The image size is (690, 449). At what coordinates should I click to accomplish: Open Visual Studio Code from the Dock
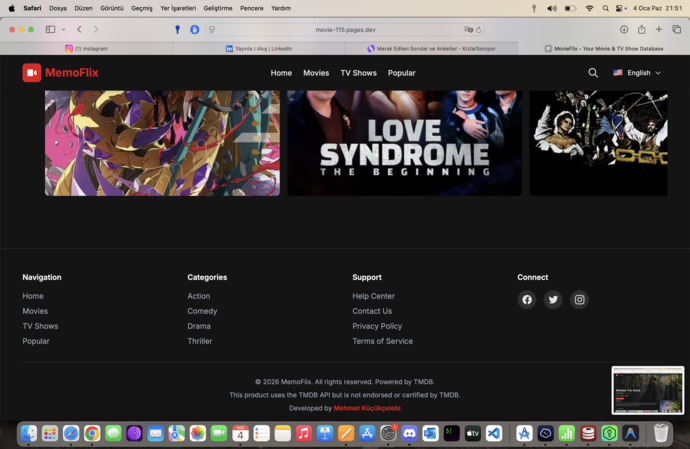click(x=494, y=434)
